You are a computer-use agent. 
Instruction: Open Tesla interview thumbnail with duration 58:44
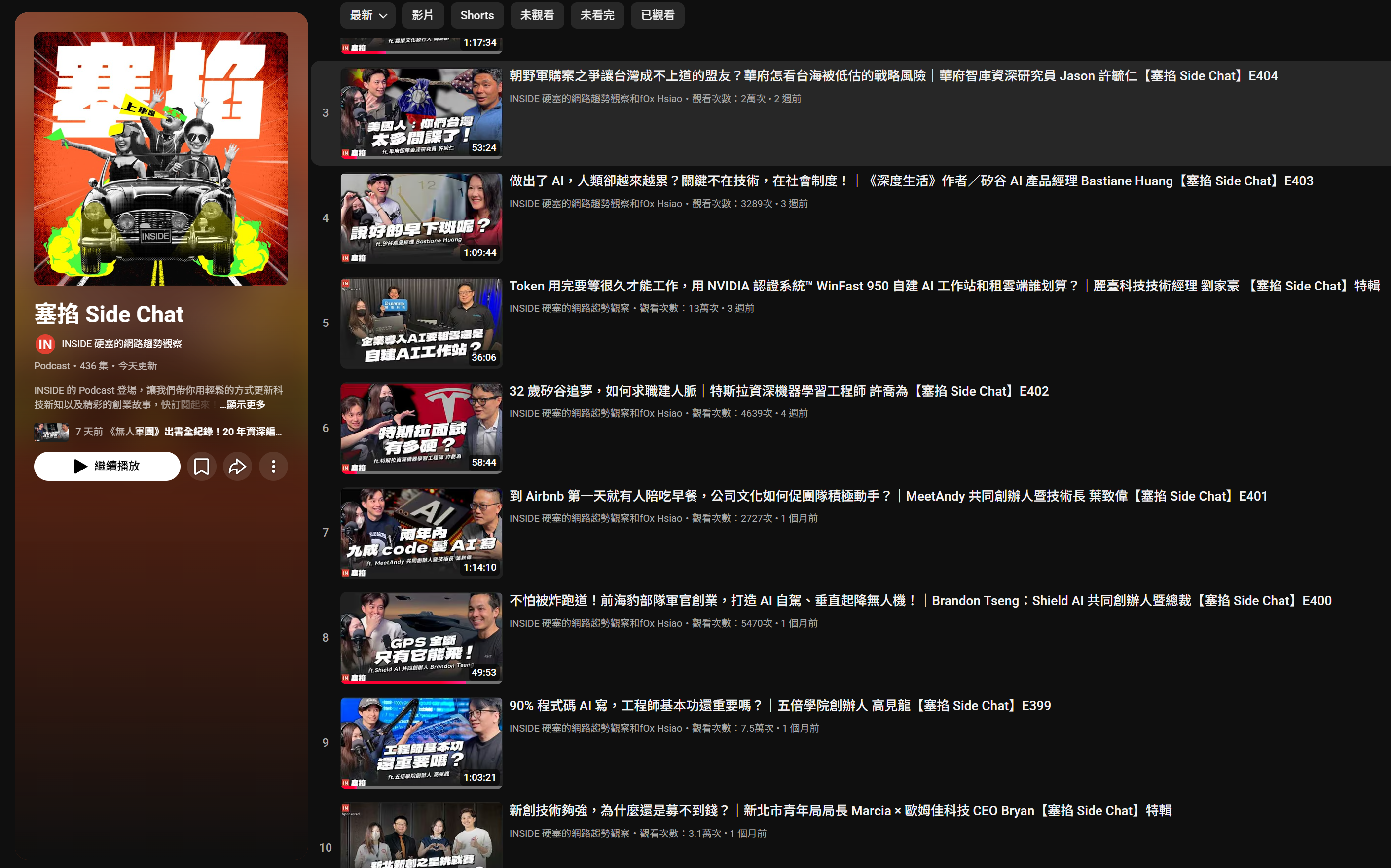(421, 428)
